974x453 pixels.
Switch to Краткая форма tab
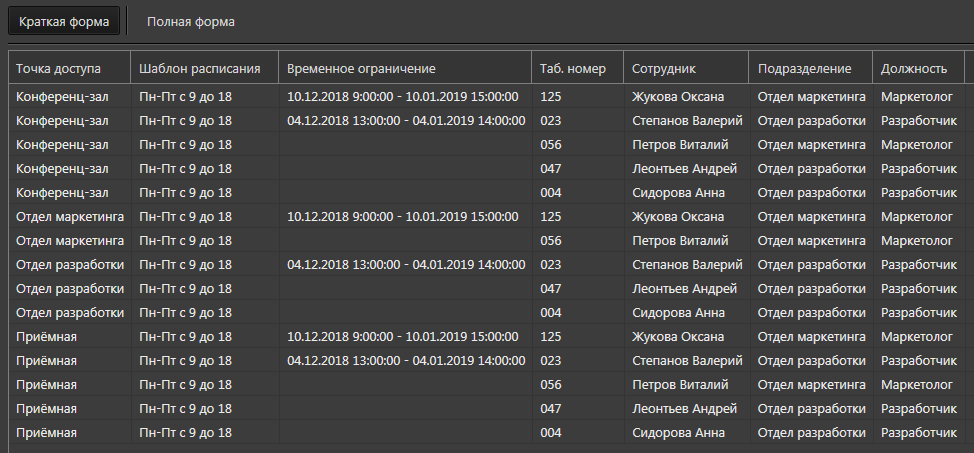tap(64, 22)
